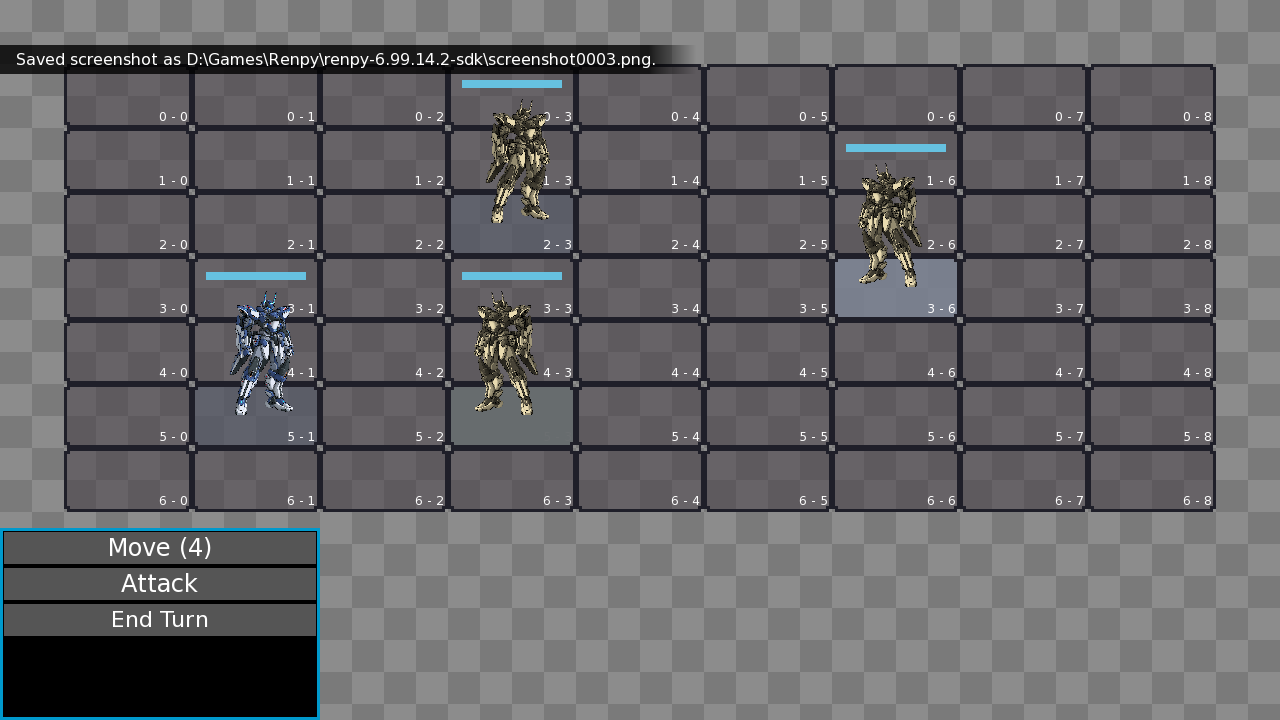
Task: Select grid cell 2-2
Action: [x=384, y=224]
